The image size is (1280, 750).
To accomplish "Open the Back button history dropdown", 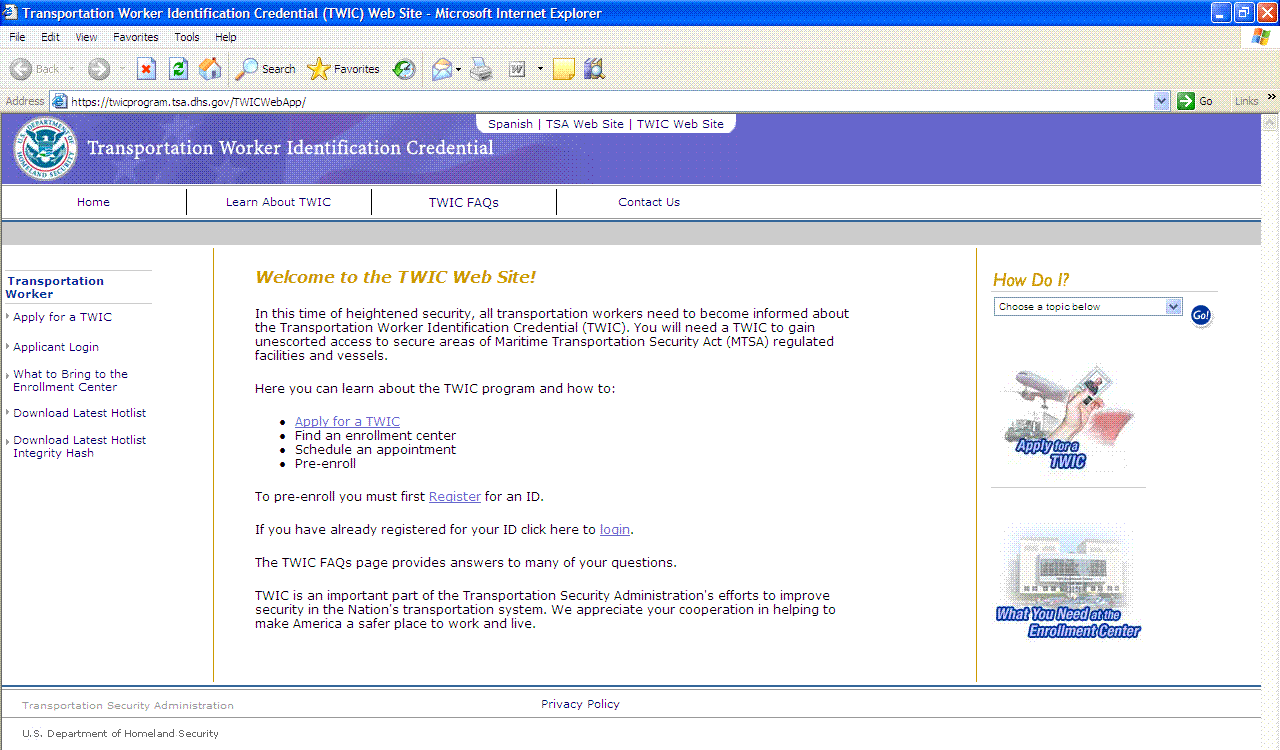I will [72, 69].
